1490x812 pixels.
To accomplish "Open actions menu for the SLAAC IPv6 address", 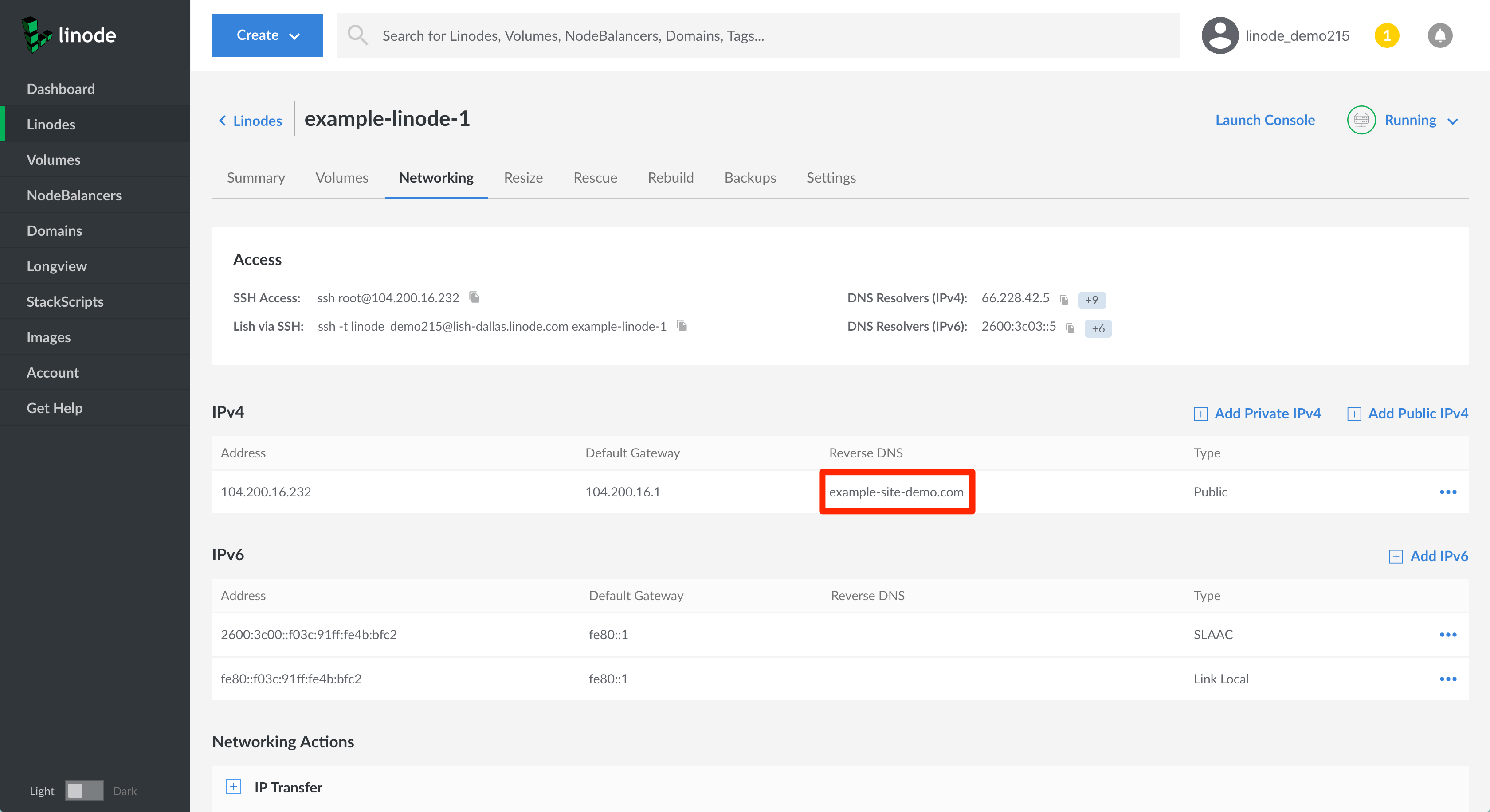I will pos(1448,634).
